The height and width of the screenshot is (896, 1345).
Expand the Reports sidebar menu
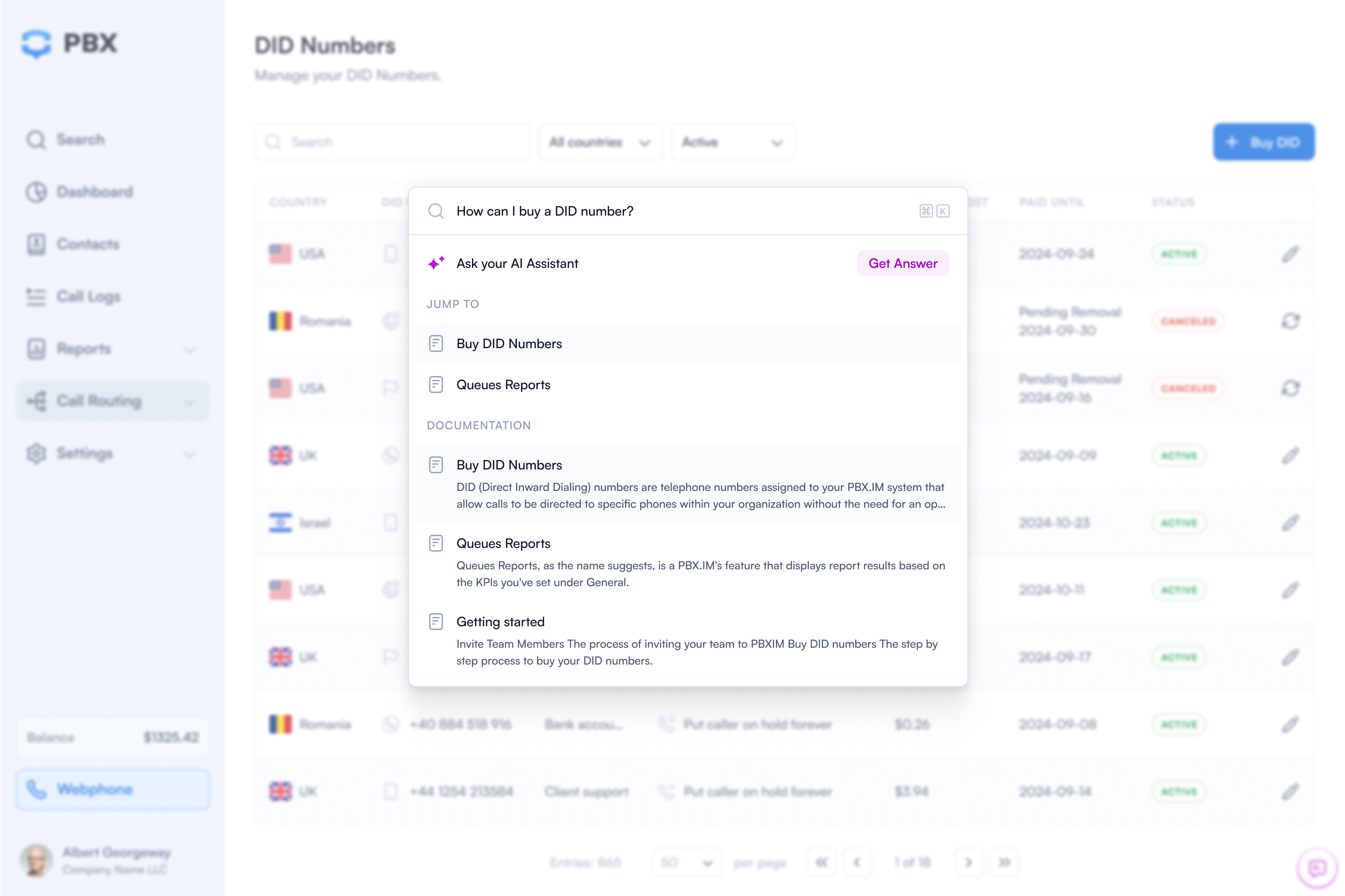tap(189, 349)
